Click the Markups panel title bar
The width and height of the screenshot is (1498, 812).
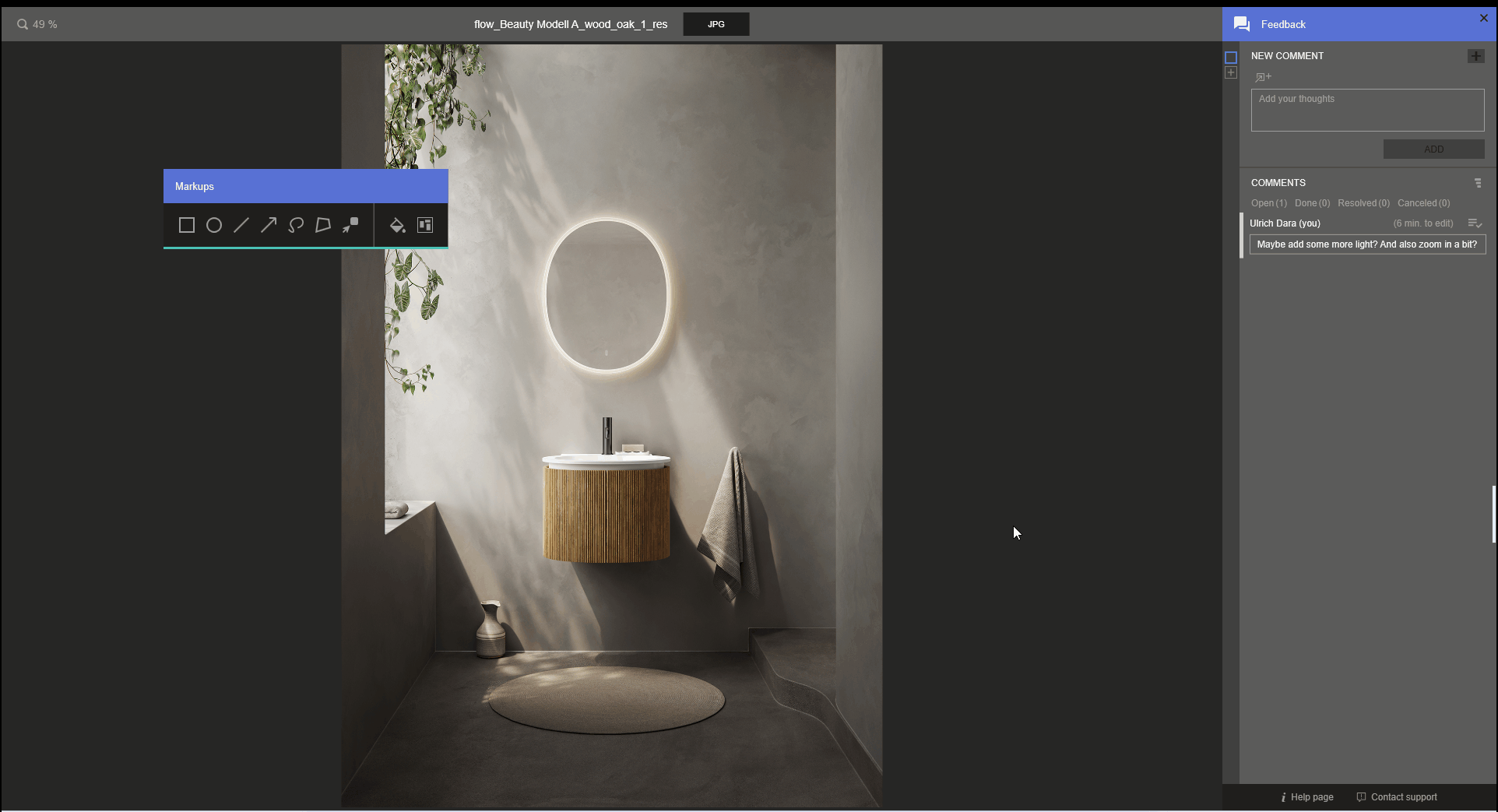305,186
